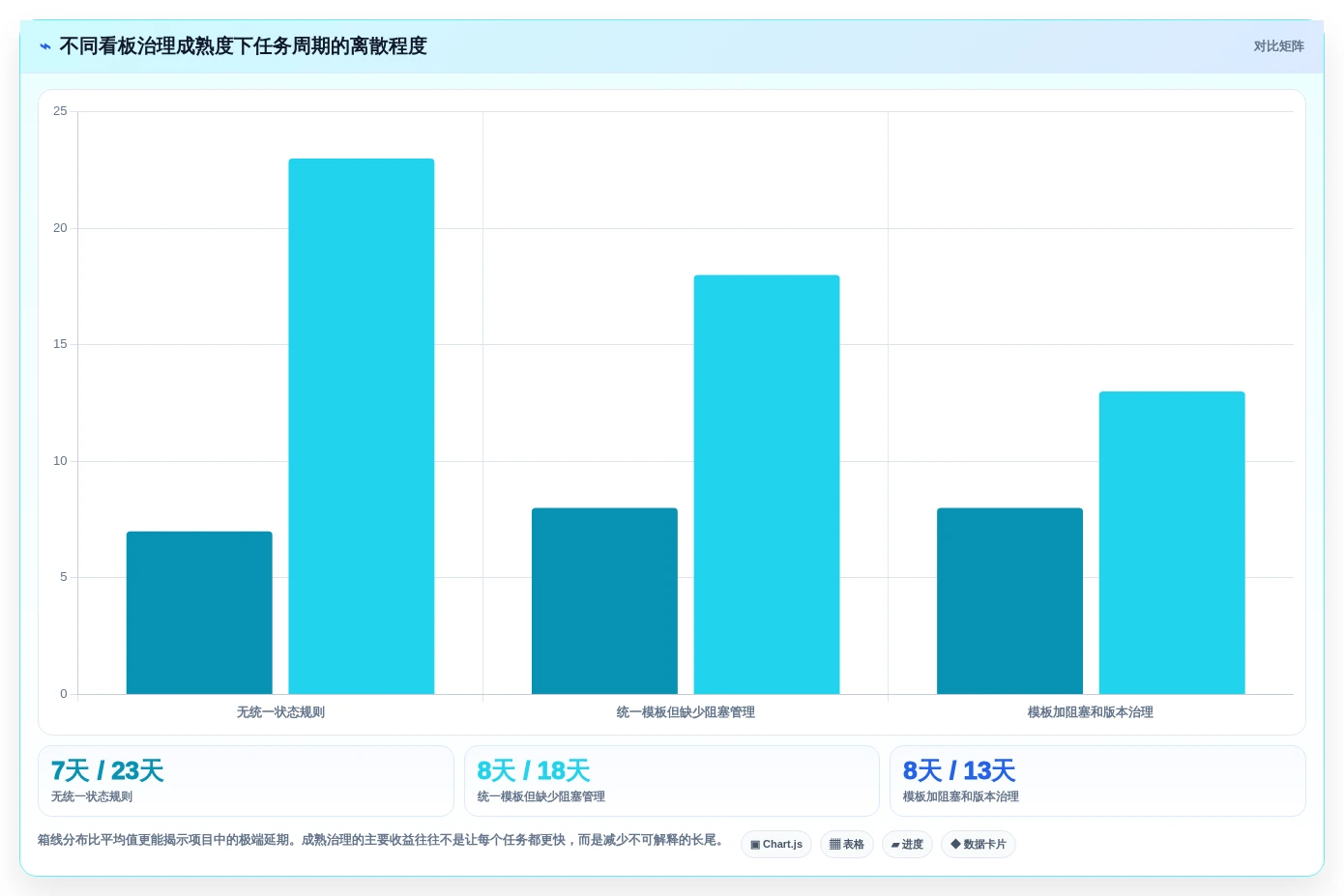Select the 进度 tag chip
Viewport: 1344px width, 896px height.
coord(907,844)
